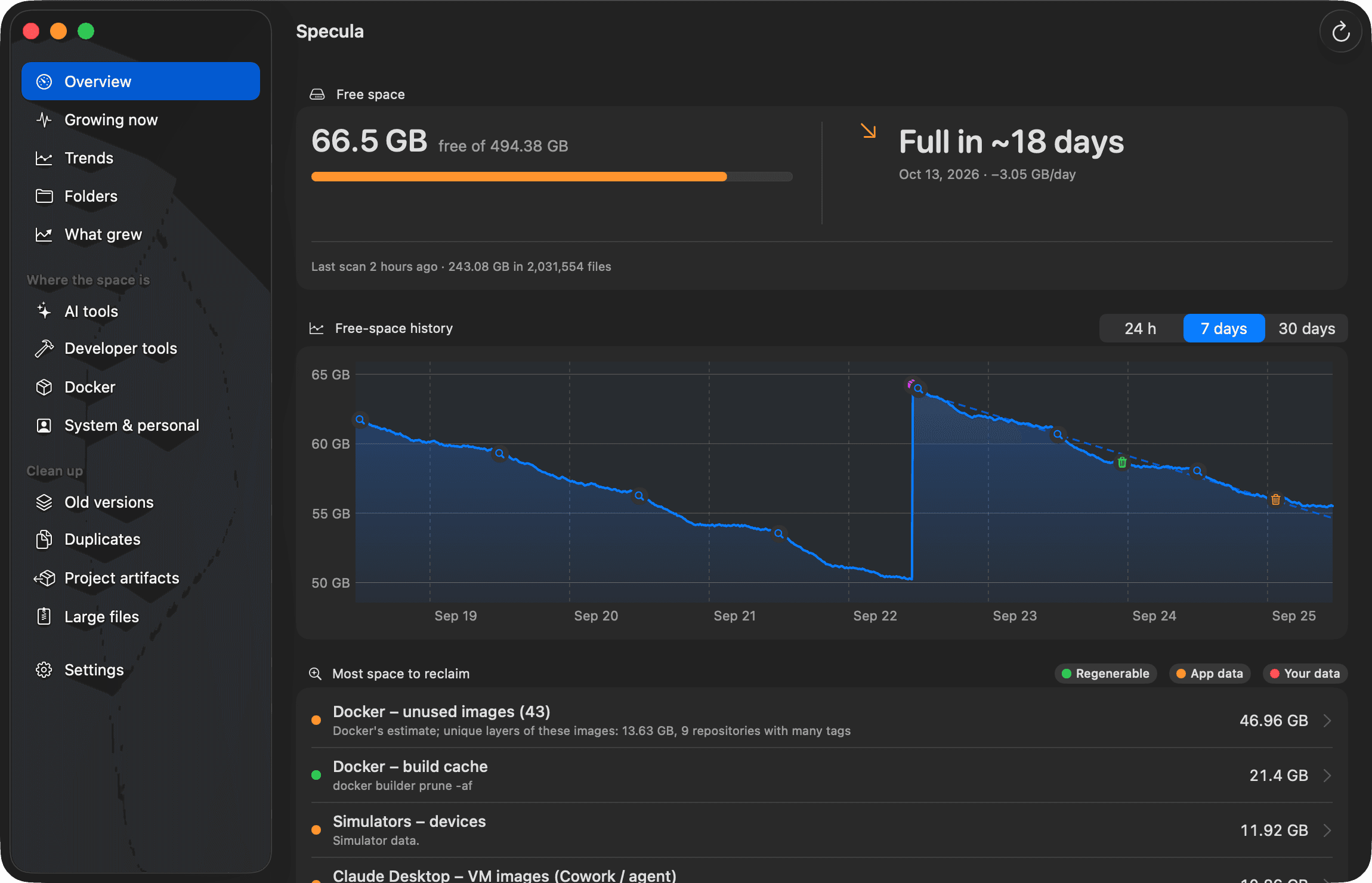1372x883 pixels.
Task: Open Overview via its gauge icon
Action: pos(44,82)
